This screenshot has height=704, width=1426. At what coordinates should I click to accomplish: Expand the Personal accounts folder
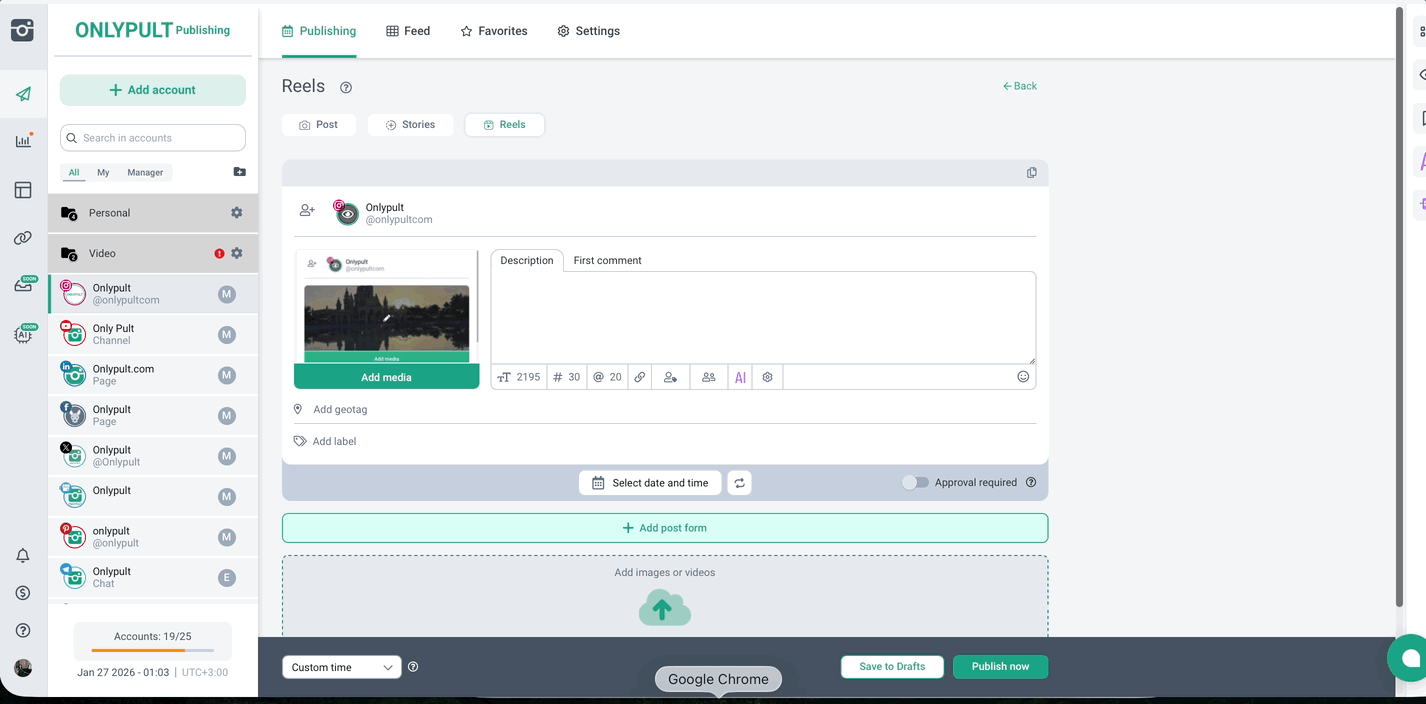click(x=110, y=213)
